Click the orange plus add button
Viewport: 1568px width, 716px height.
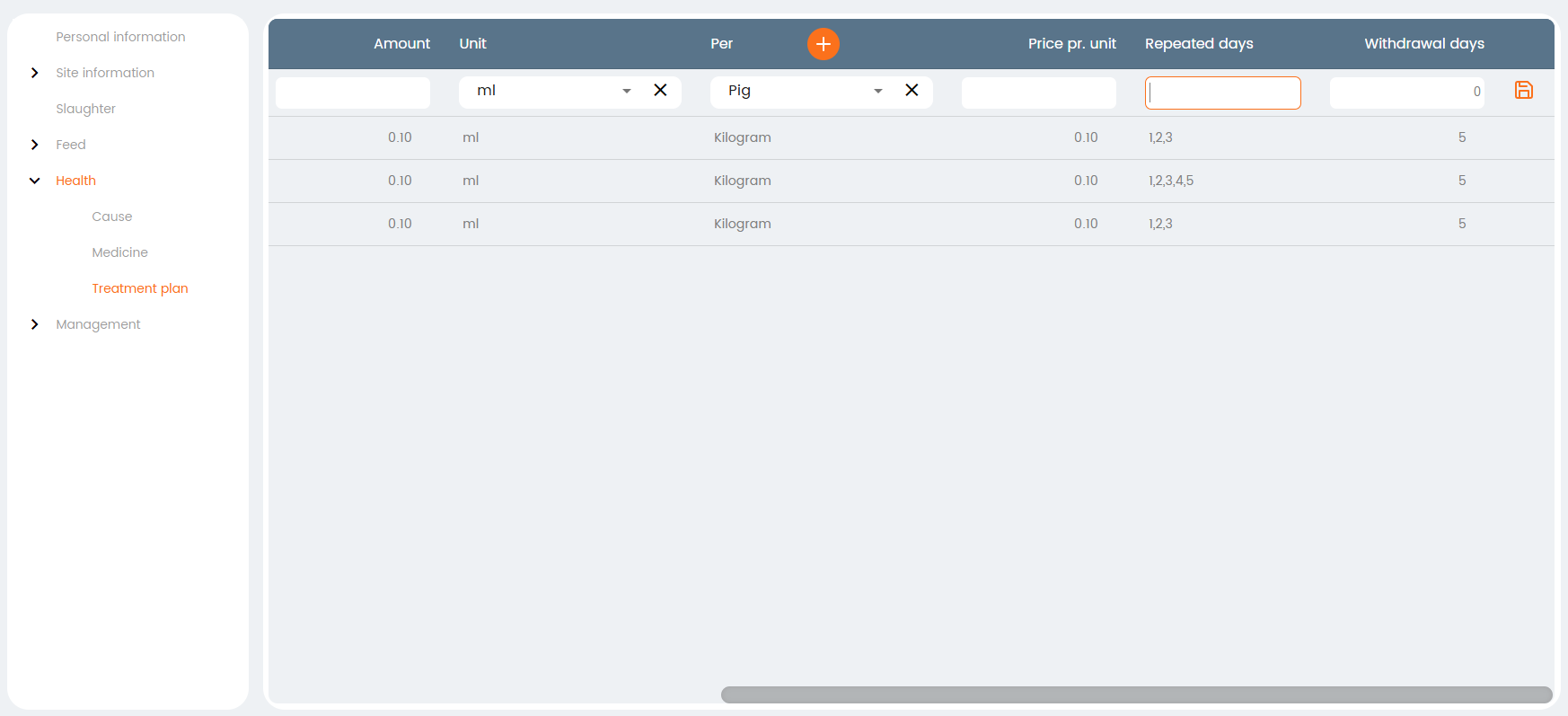(823, 43)
